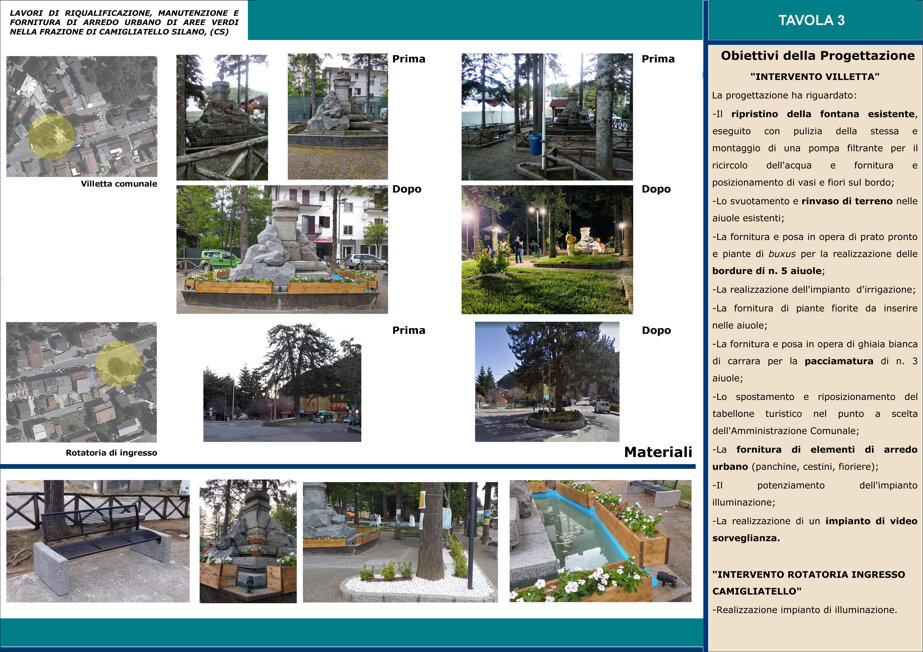Open the fountain with wooden flower boxes photo
Screen dimensions: 923x652
tap(248, 541)
